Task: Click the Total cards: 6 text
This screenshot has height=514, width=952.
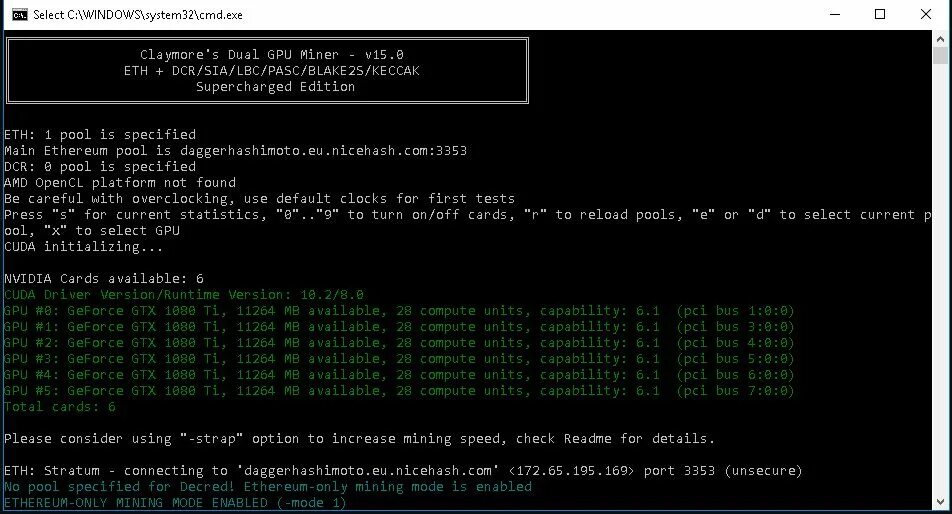Action: click(x=60, y=407)
